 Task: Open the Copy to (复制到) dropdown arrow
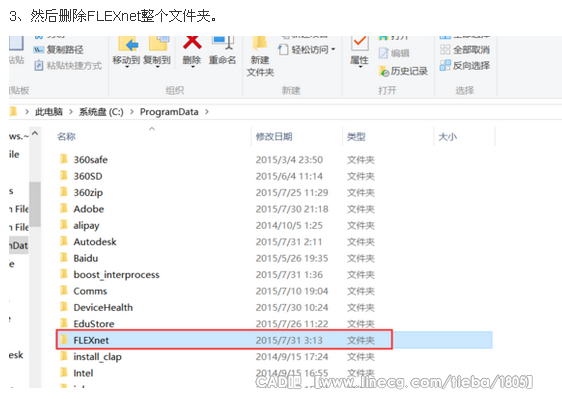tap(157, 67)
